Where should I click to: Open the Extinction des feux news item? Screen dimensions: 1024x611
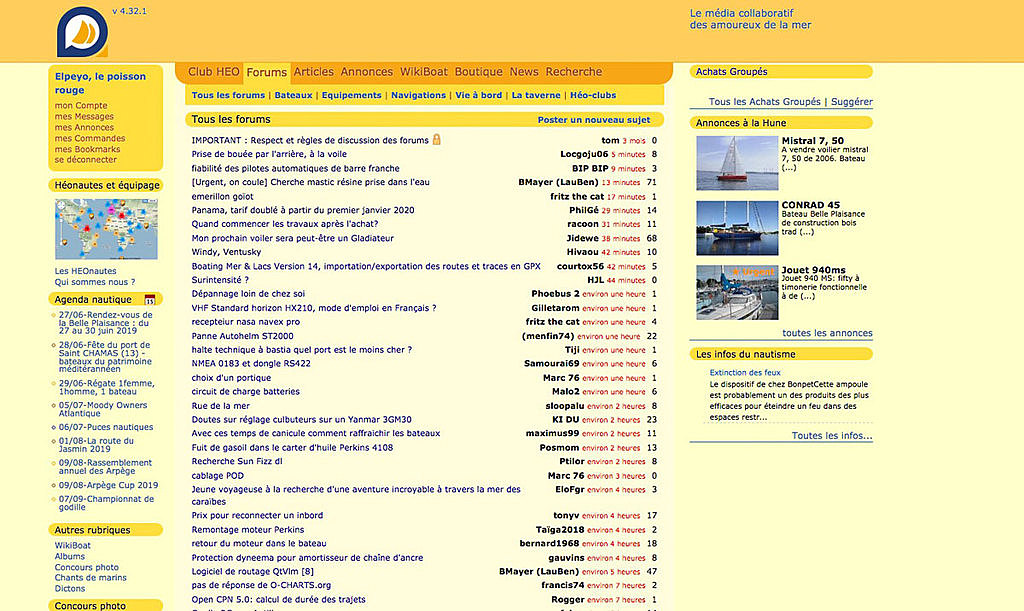pos(745,373)
